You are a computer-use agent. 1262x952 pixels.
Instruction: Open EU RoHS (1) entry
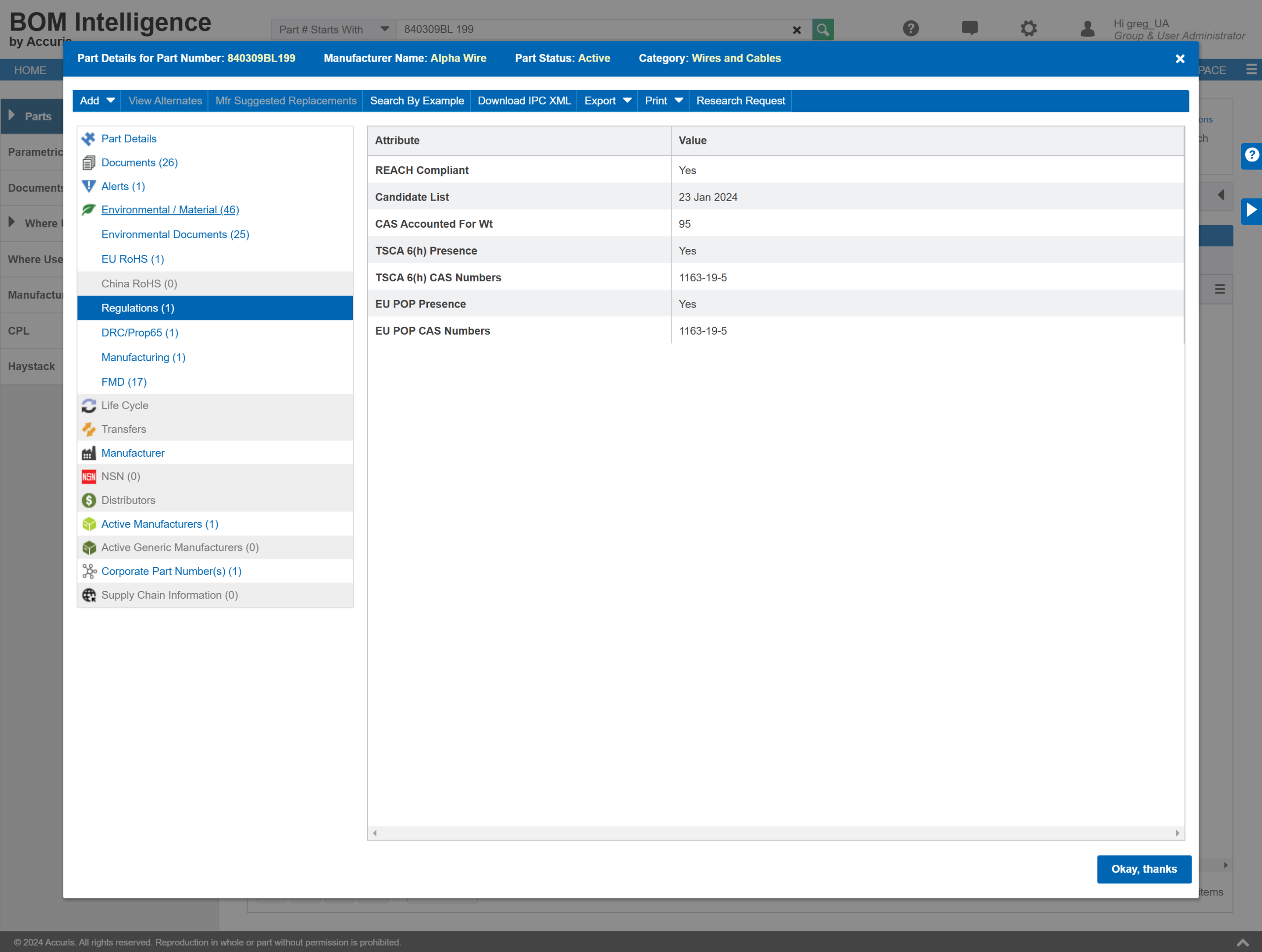click(x=133, y=259)
